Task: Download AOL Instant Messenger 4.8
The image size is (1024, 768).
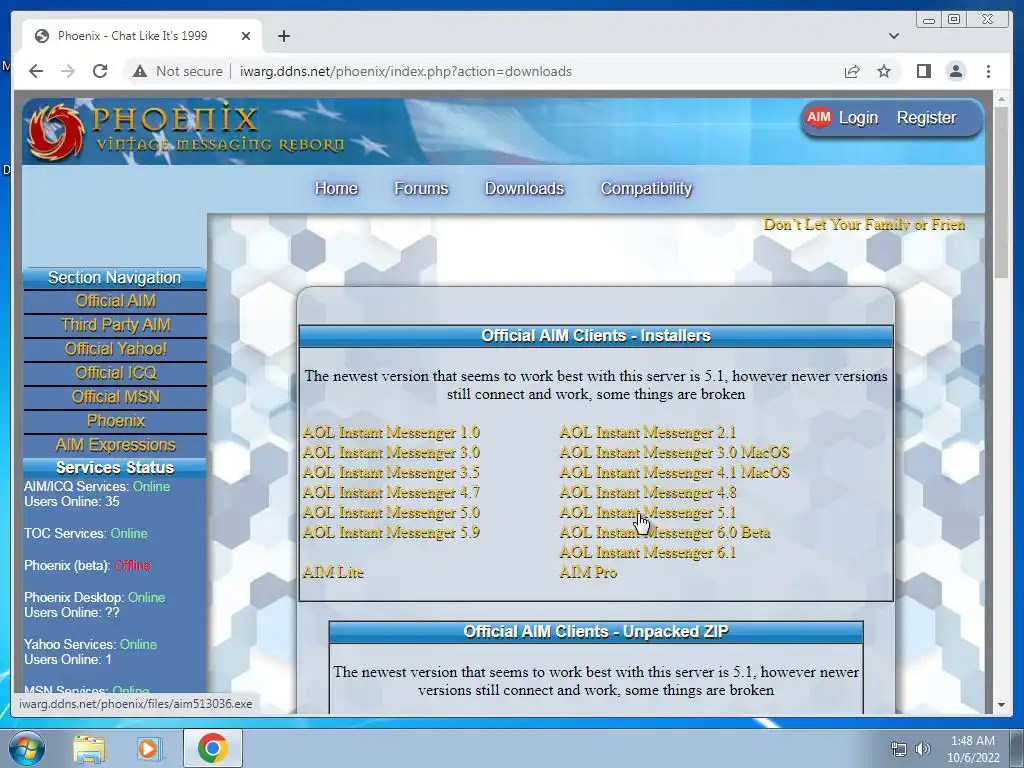Action: pos(648,492)
